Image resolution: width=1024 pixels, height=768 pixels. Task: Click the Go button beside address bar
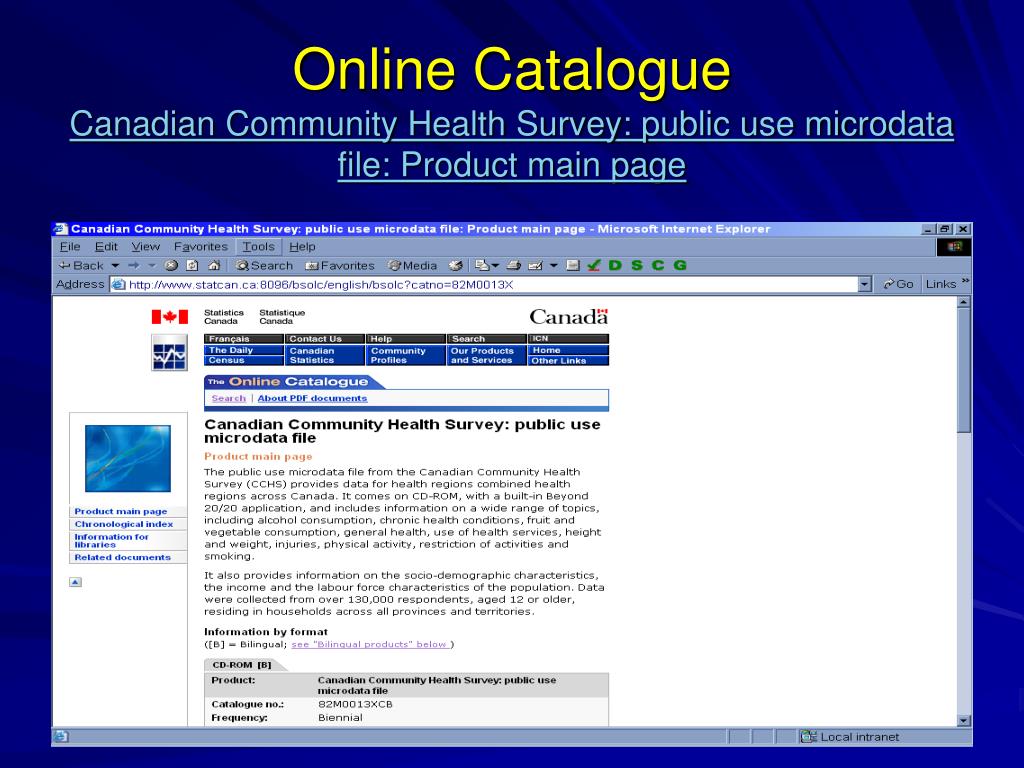pyautogui.click(x=899, y=284)
